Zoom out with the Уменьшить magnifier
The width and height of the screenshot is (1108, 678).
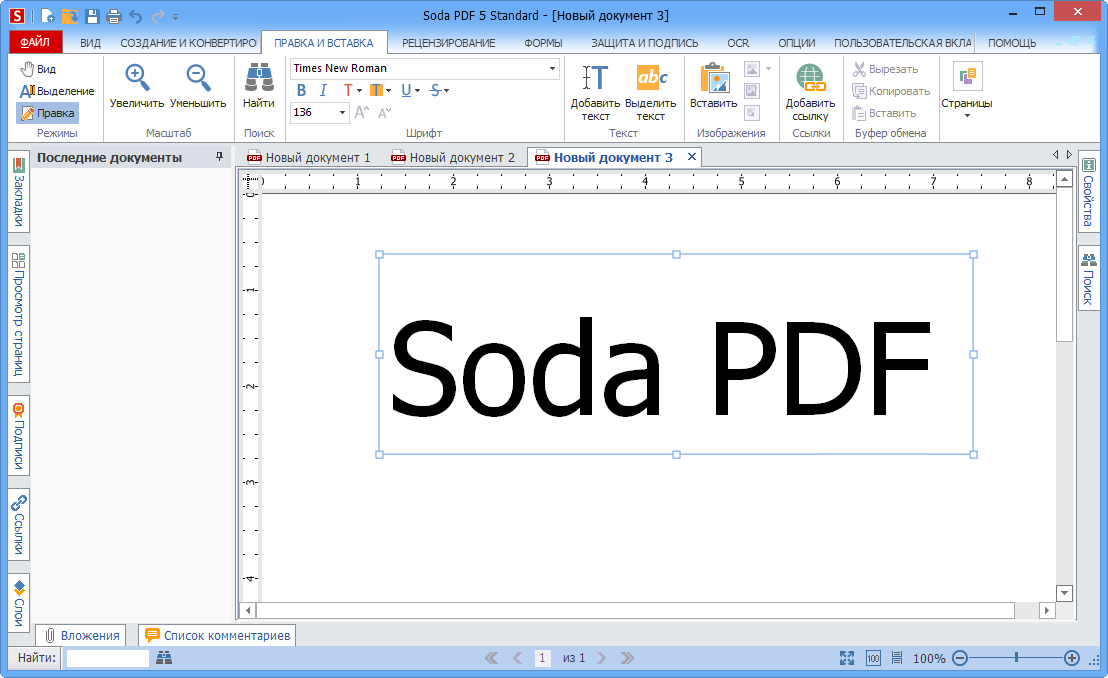click(198, 86)
